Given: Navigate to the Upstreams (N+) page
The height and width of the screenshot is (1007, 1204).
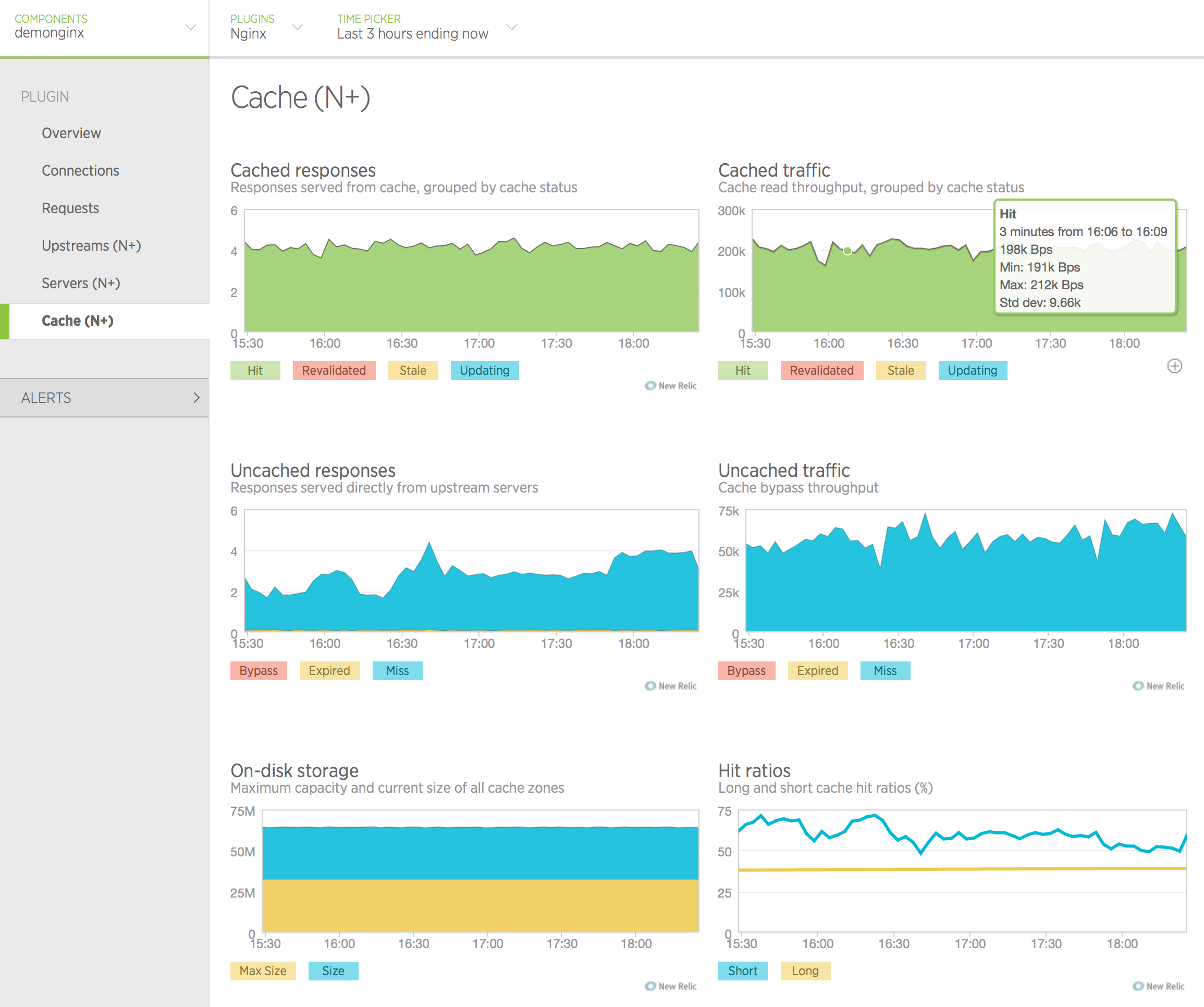Looking at the screenshot, I should 91,245.
